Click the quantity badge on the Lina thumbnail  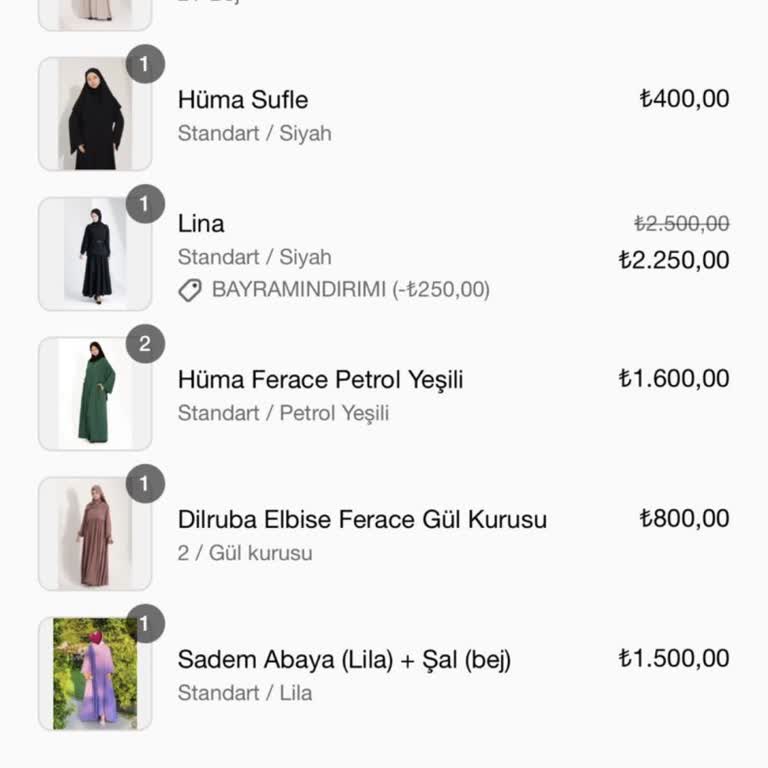145,204
